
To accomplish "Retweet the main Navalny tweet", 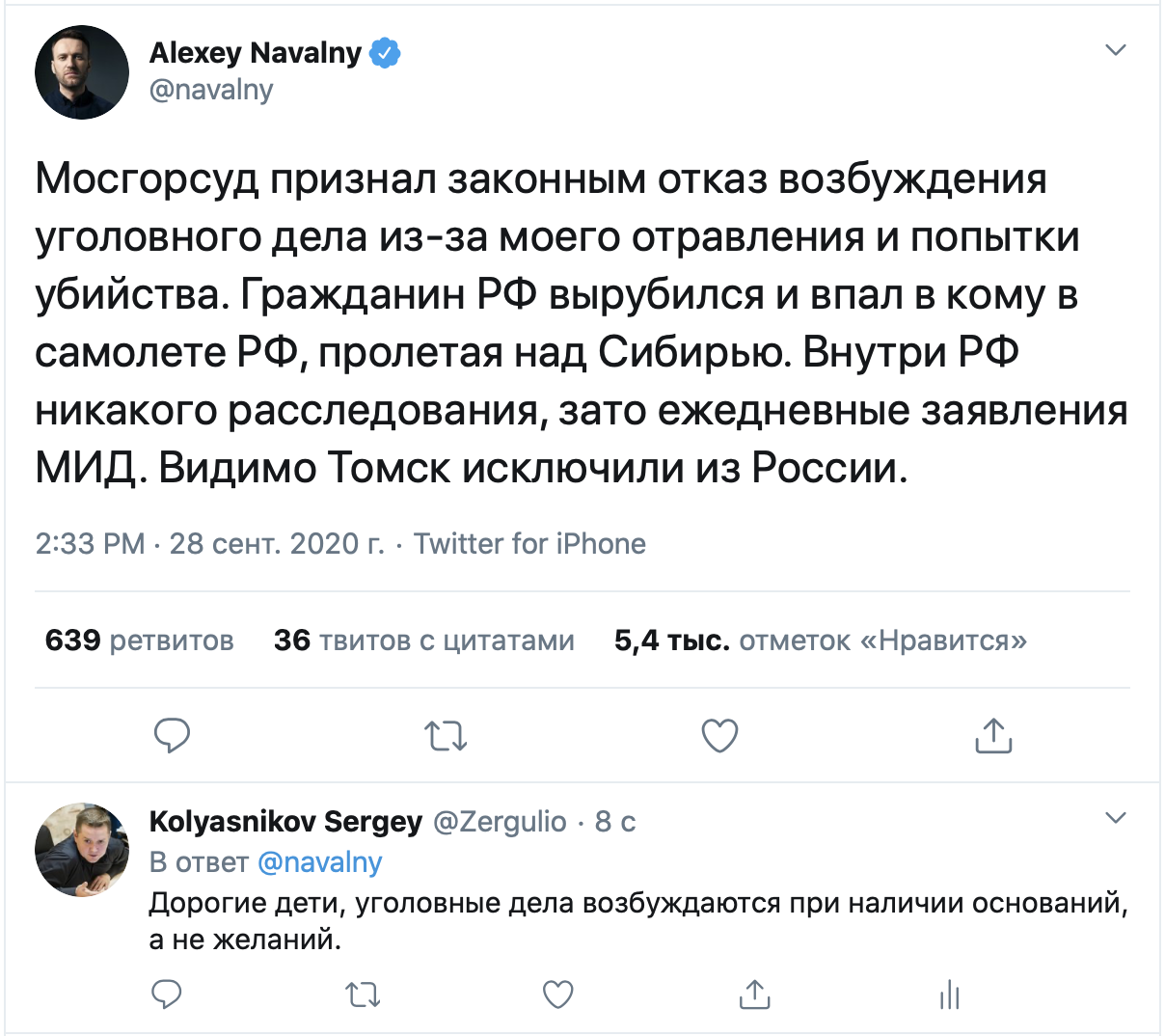I will click(446, 736).
